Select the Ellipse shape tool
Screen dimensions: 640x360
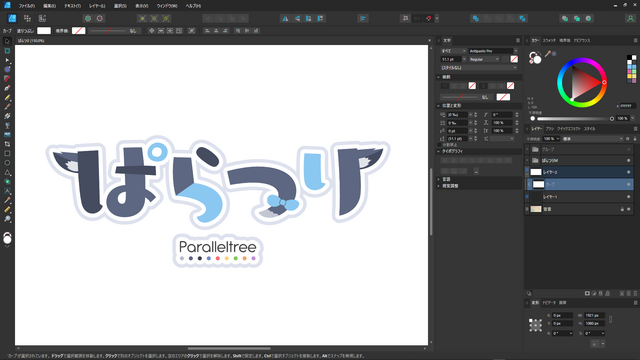click(x=7, y=163)
